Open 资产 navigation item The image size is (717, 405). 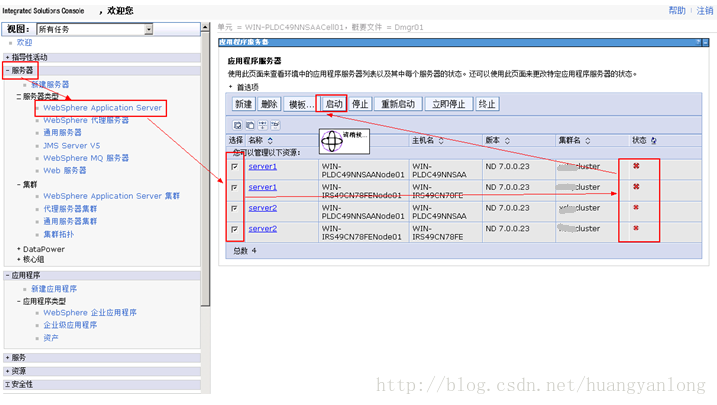[x=51, y=338]
